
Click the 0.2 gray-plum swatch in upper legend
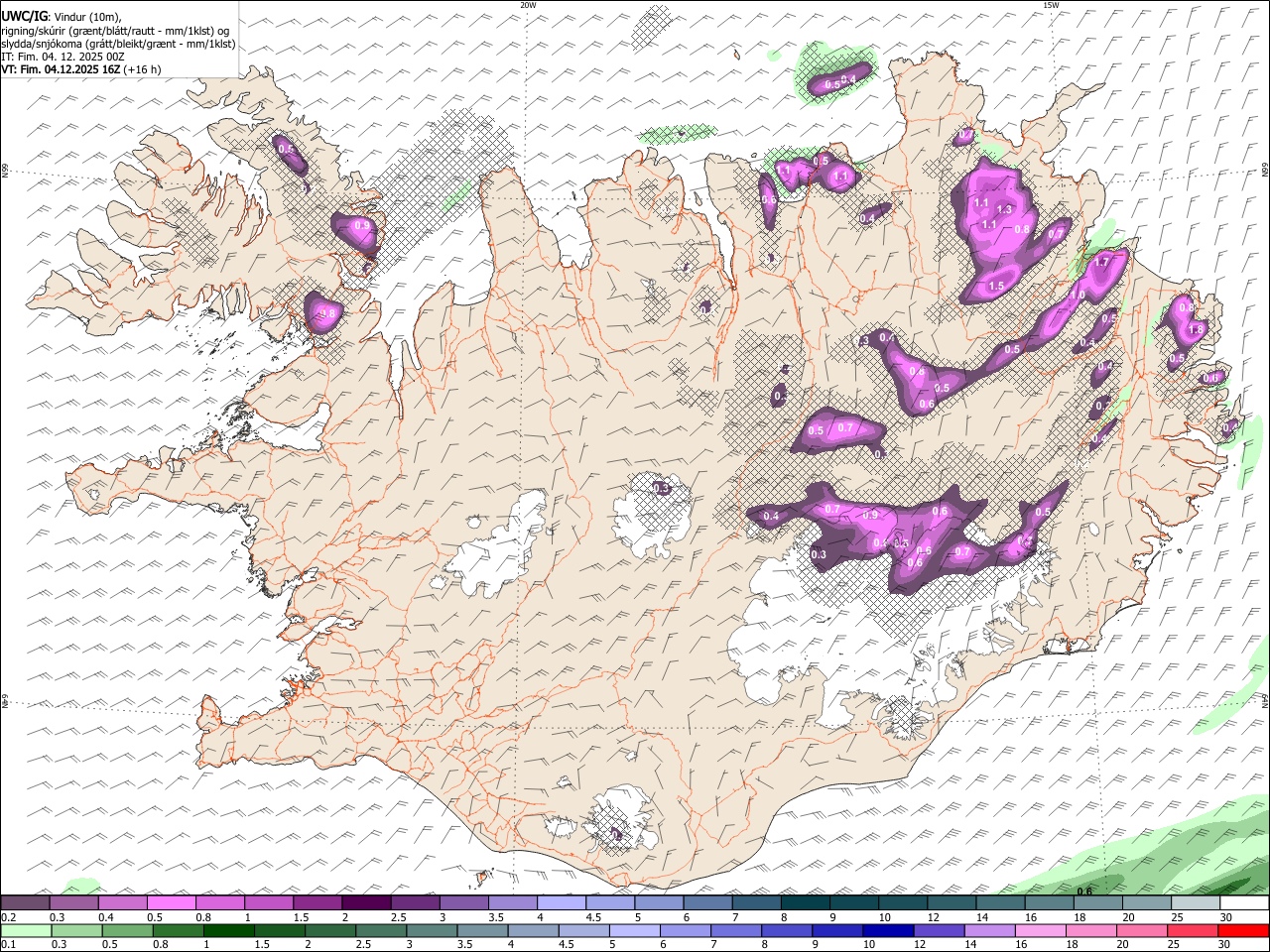click(x=25, y=902)
